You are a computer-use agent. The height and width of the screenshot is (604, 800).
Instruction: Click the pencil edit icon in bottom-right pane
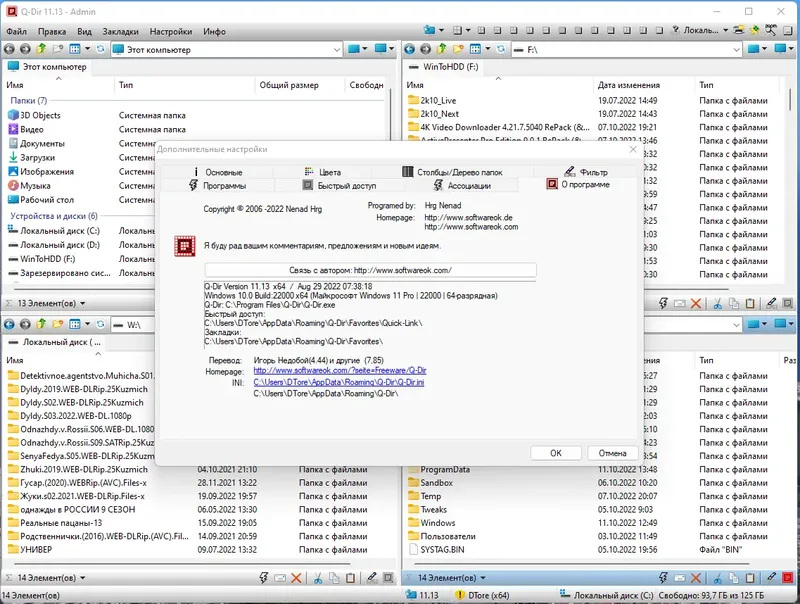coord(771,577)
